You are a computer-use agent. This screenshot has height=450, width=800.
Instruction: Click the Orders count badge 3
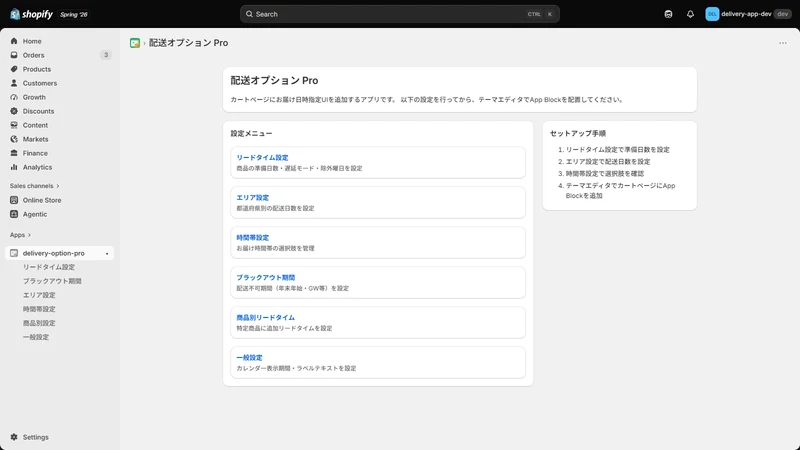106,55
